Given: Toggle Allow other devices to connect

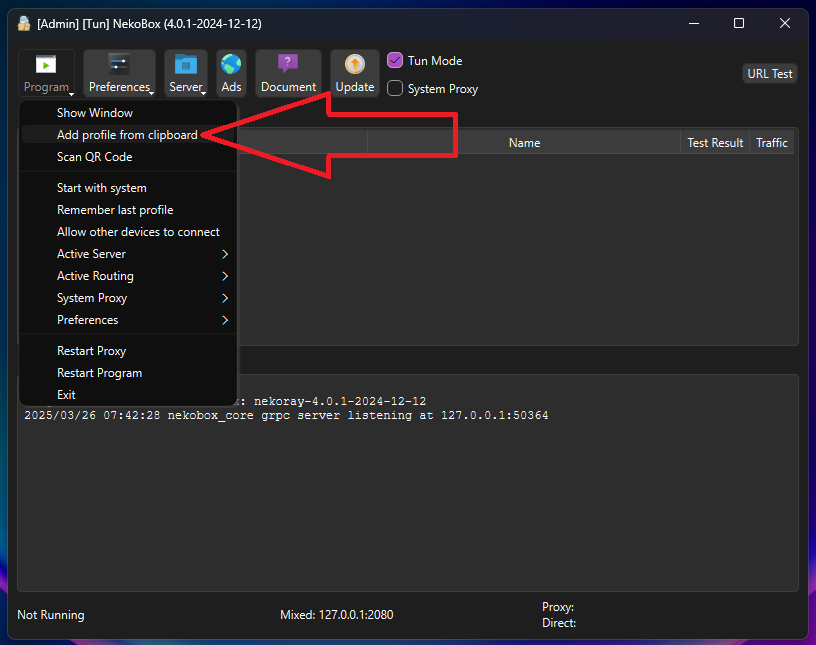Looking at the screenshot, I should [x=128, y=232].
